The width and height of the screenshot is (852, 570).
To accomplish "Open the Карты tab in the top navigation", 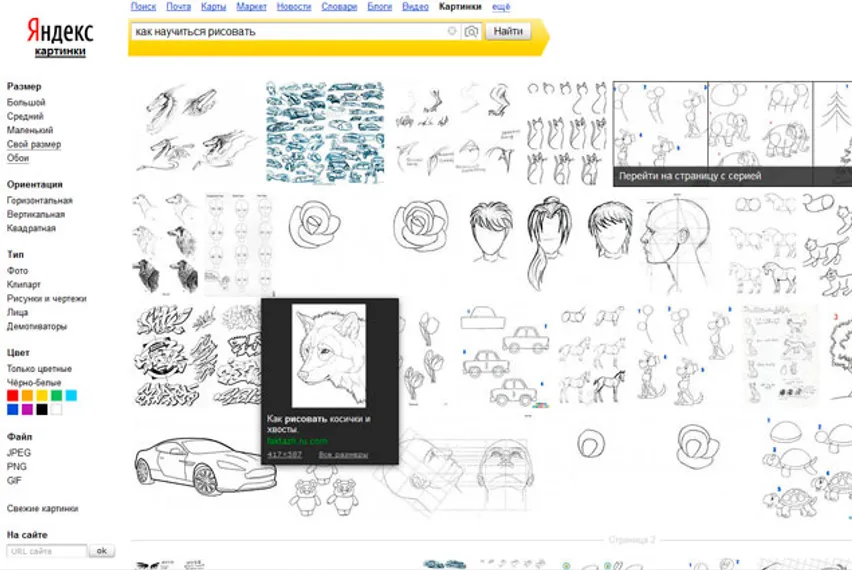I will (x=211, y=6).
